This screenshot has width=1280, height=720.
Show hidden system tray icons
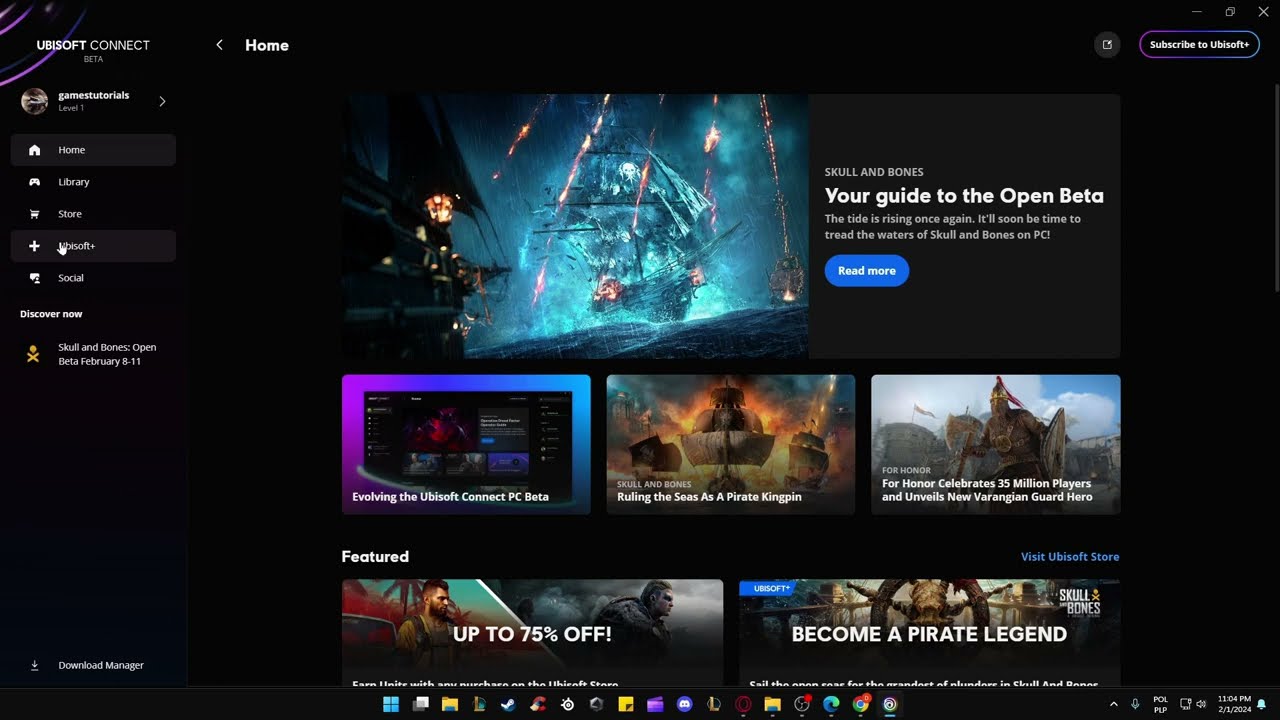point(1114,704)
